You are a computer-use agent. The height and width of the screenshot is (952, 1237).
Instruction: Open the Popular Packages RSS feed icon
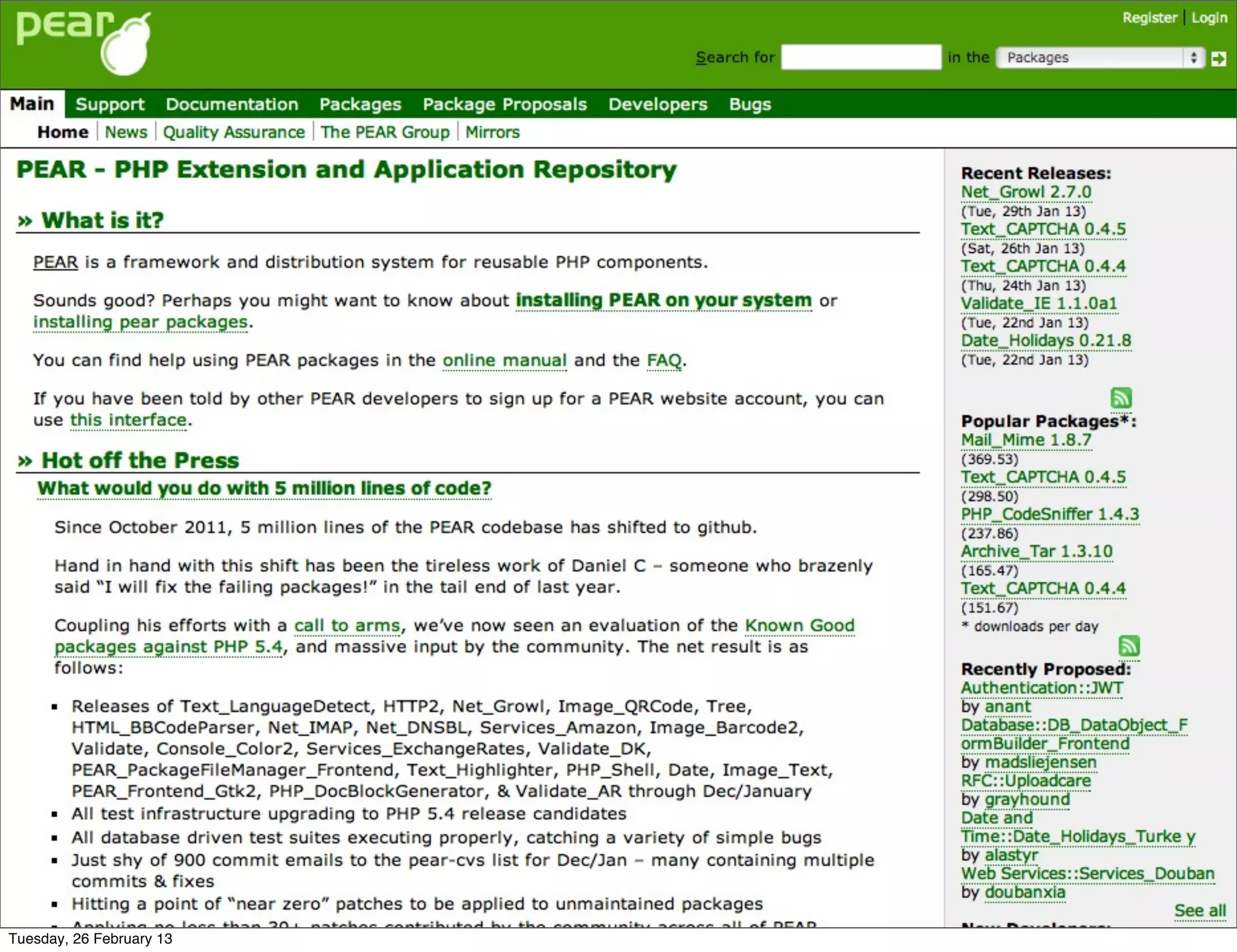[x=1128, y=646]
